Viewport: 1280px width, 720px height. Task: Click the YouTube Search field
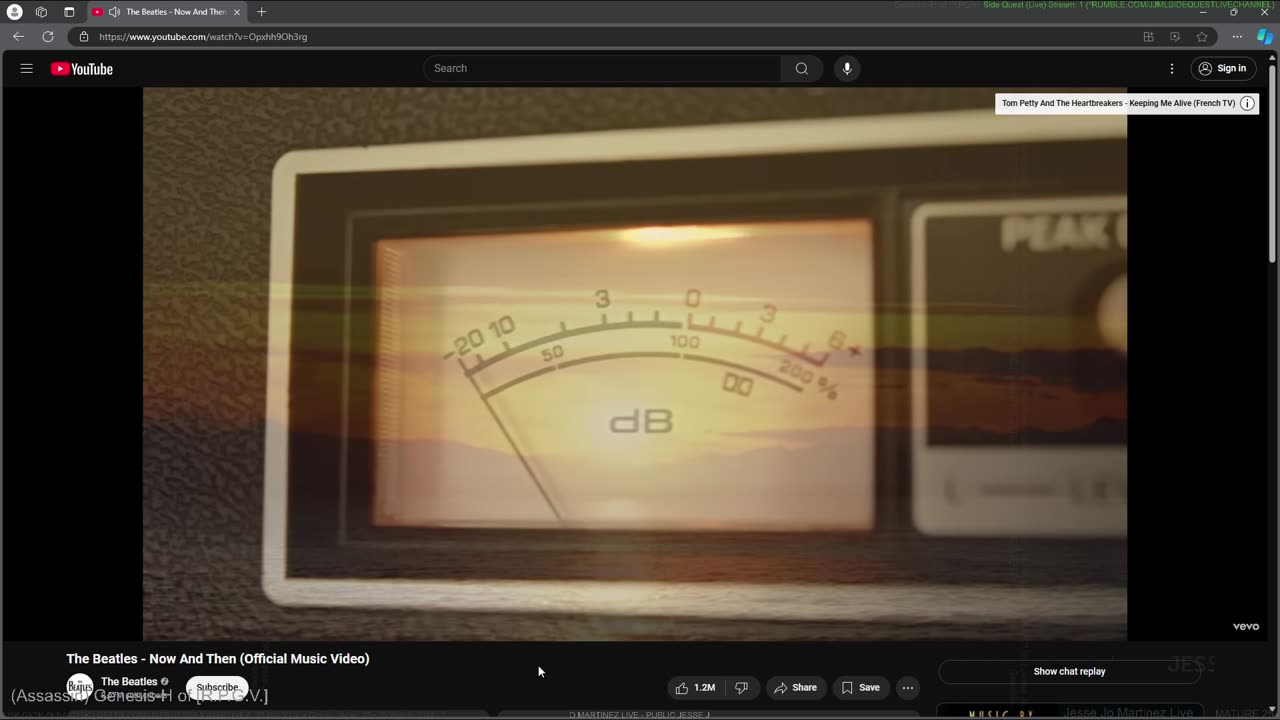point(602,68)
